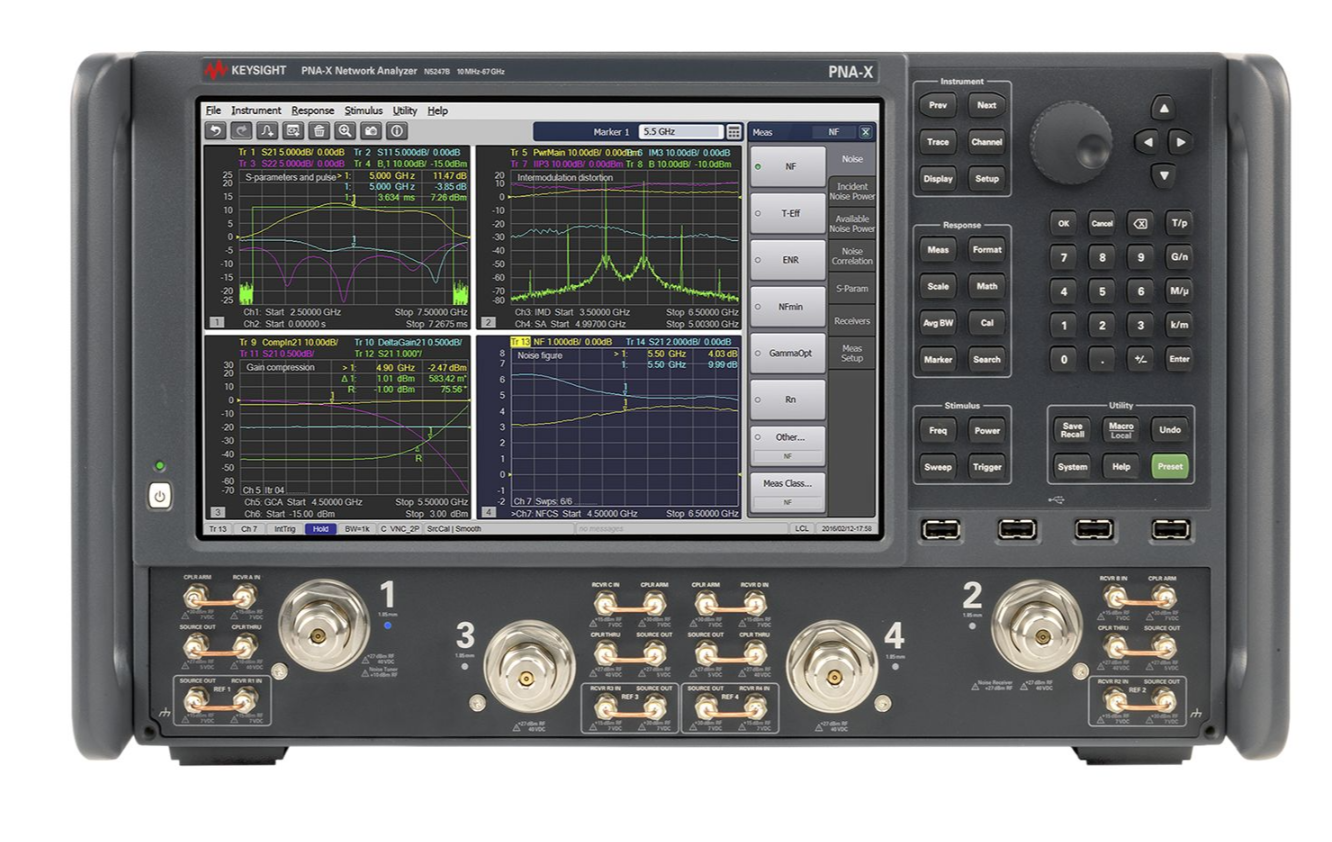Close the Meas softkey panel
Viewport: 1332px width, 842px height.
click(x=865, y=132)
